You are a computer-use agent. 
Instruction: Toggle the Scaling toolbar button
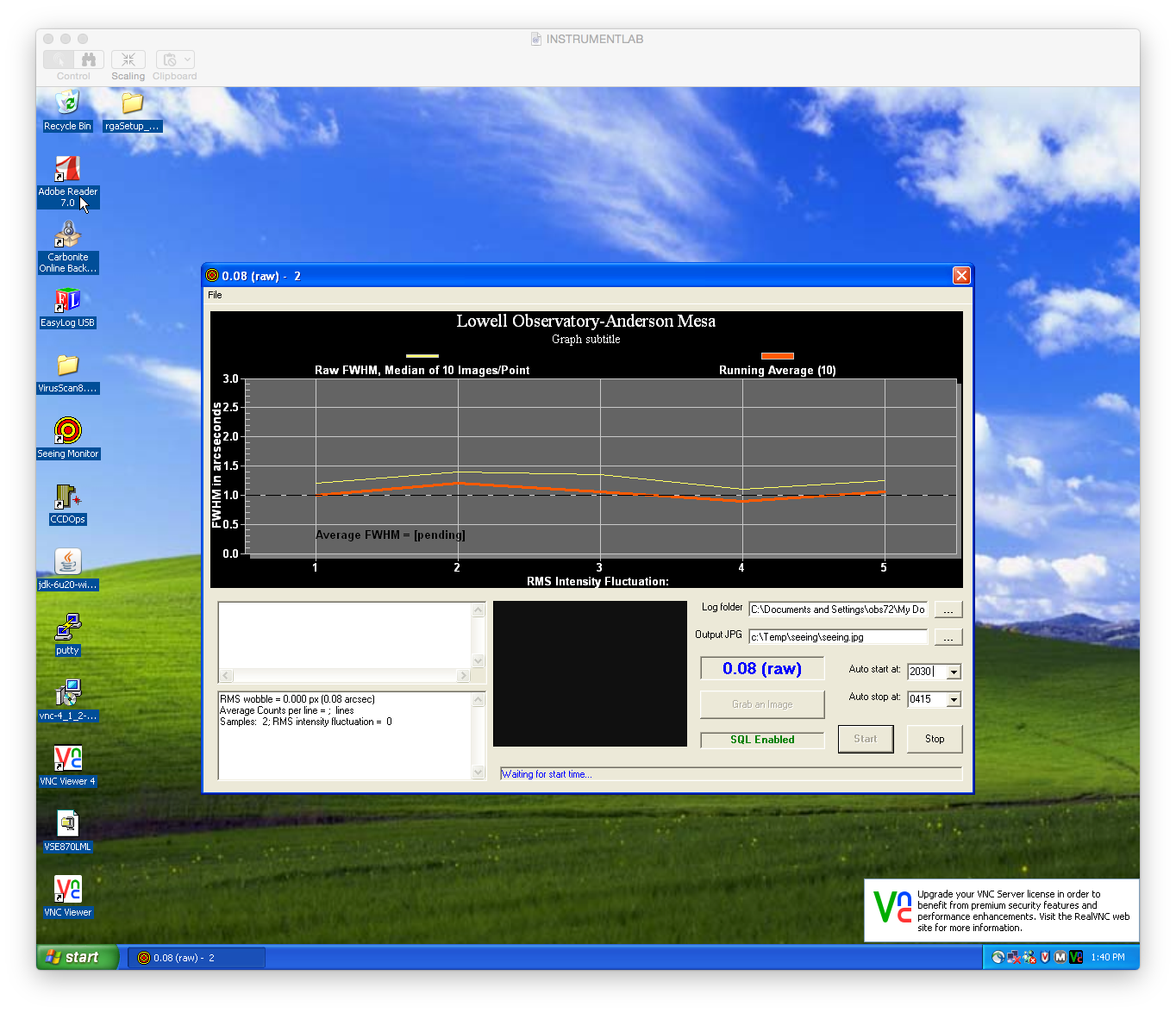point(128,59)
